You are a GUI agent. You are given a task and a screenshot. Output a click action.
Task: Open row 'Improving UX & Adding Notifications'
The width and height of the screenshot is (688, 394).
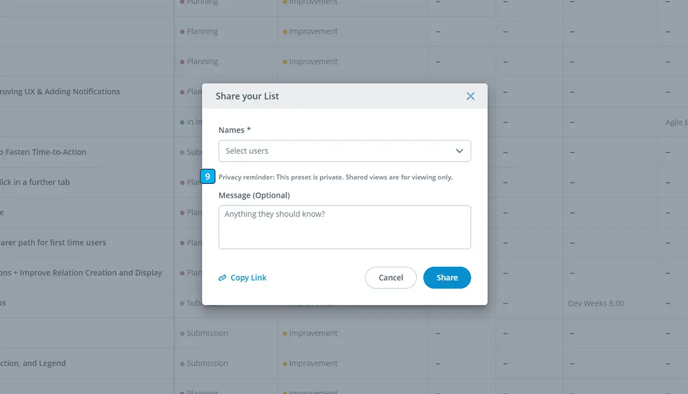point(60,92)
